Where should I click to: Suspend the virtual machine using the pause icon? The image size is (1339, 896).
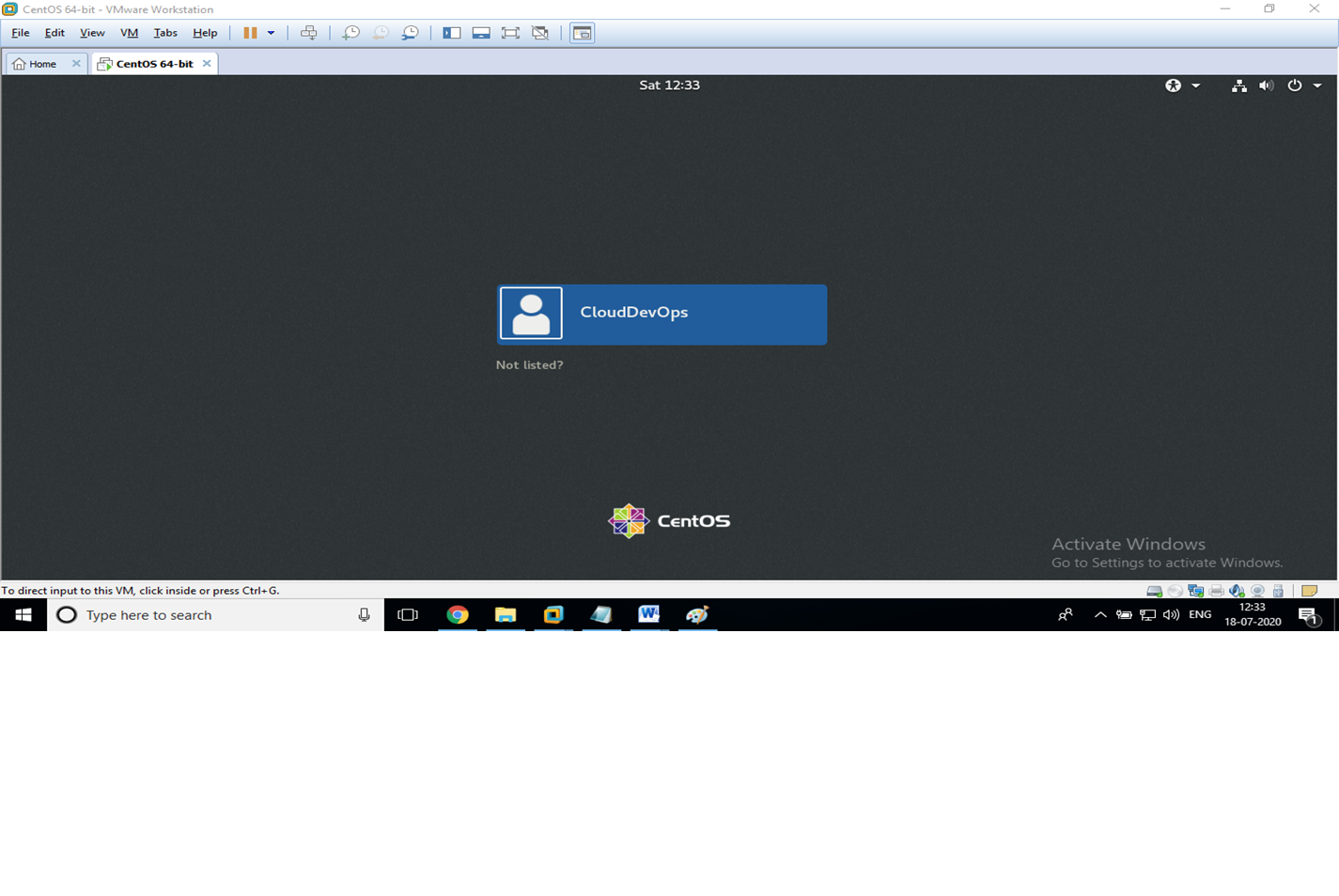pos(252,32)
